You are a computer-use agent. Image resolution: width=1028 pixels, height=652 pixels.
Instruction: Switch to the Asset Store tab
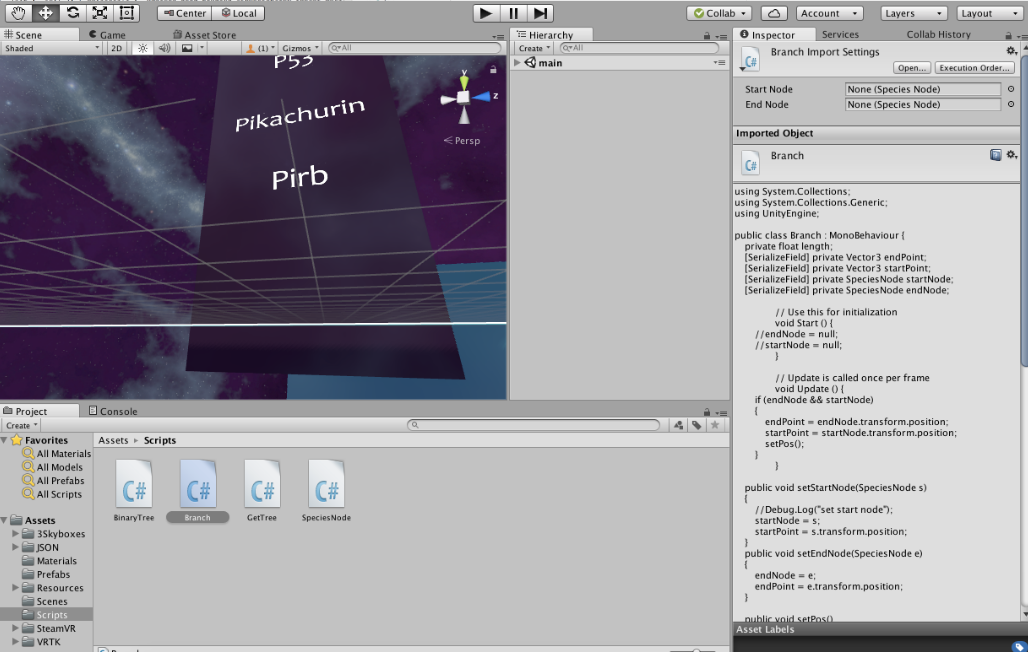click(204, 35)
